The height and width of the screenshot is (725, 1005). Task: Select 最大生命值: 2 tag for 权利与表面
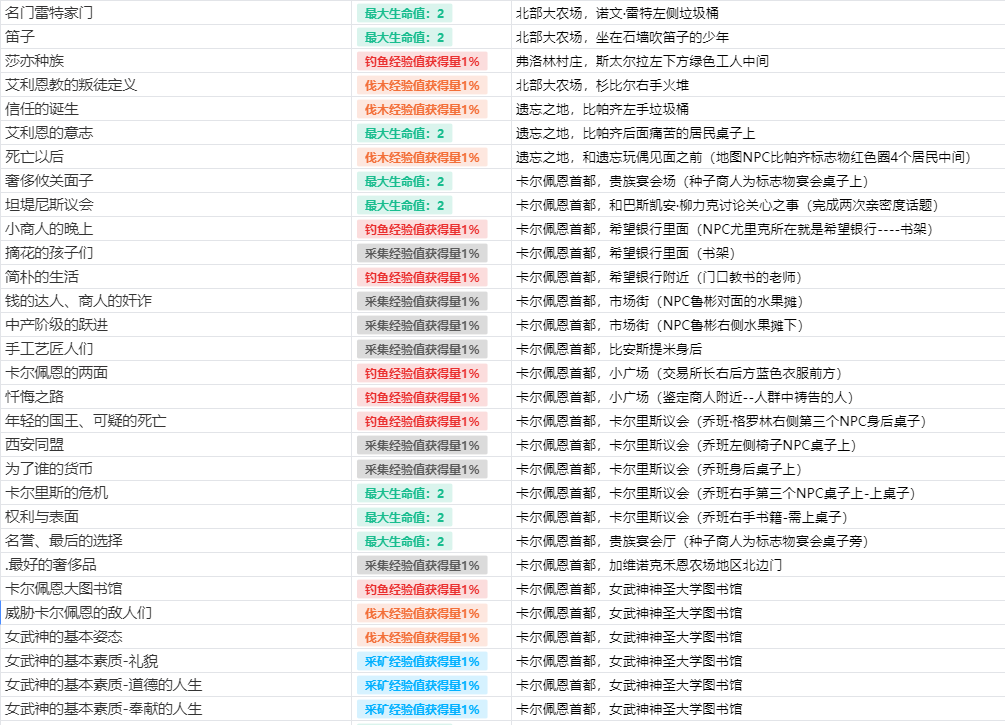[x=404, y=517]
